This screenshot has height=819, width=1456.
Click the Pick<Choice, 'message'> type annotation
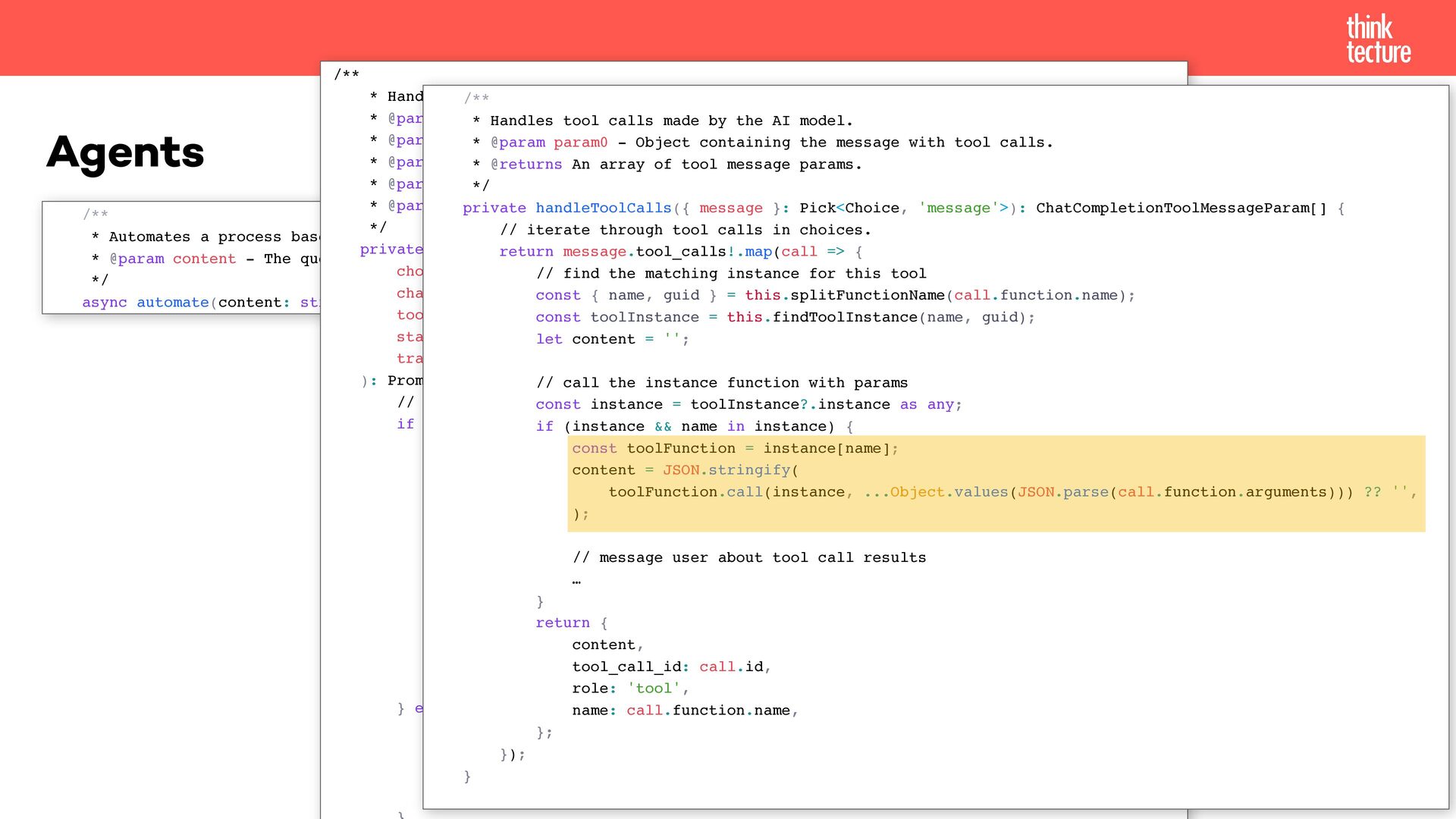point(904,208)
